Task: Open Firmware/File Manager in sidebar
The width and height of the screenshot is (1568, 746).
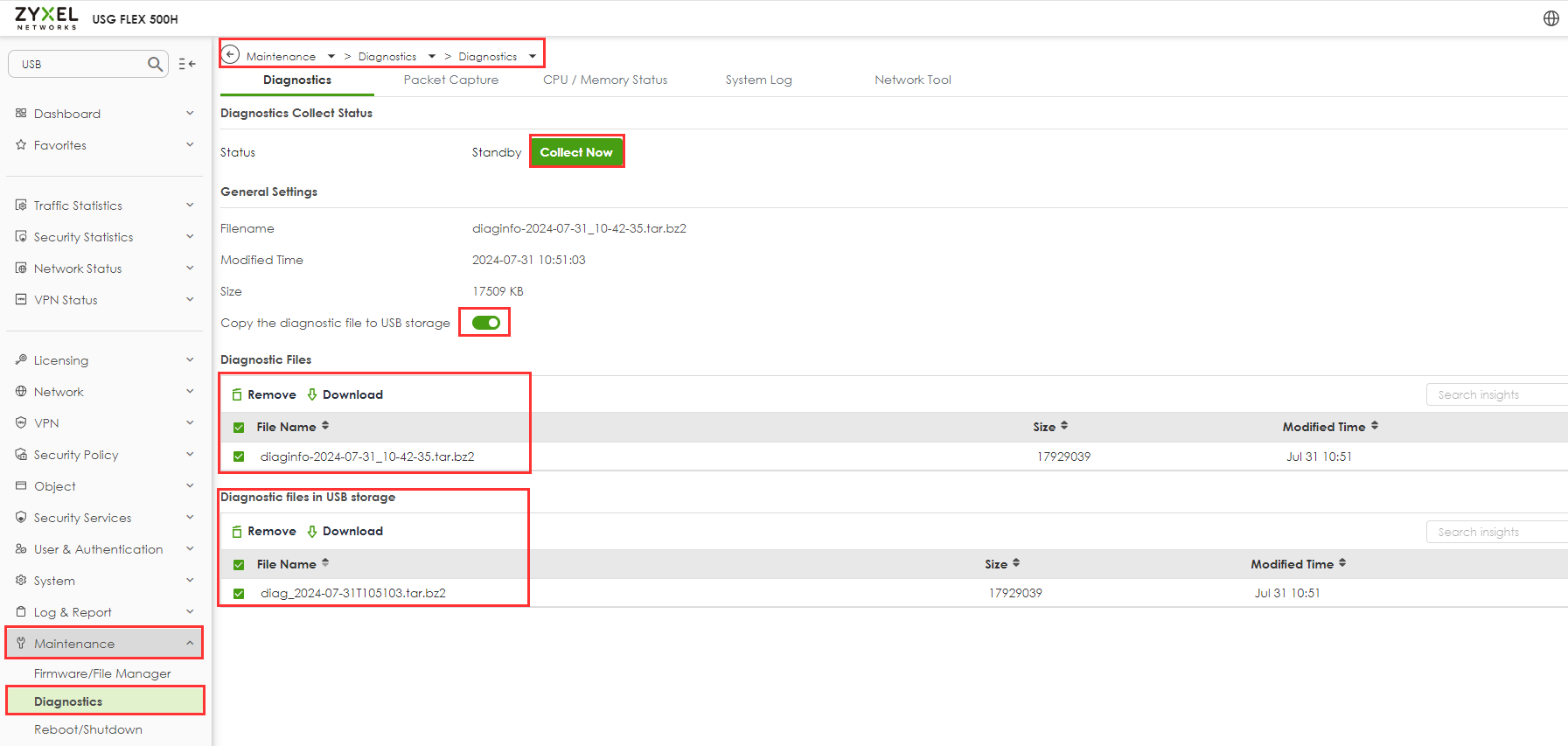Action: [102, 673]
